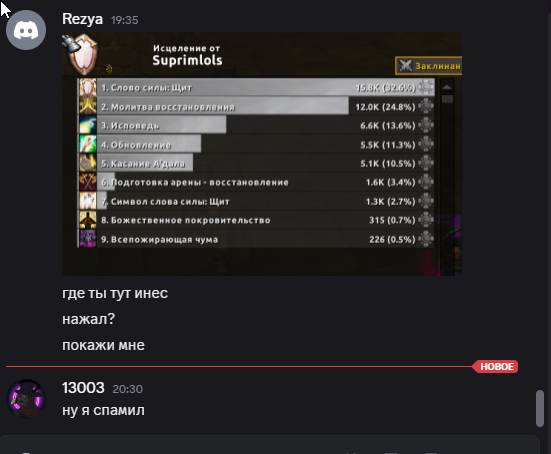
Task: Click the Всепожирающая чума spell icon
Action: (88, 239)
